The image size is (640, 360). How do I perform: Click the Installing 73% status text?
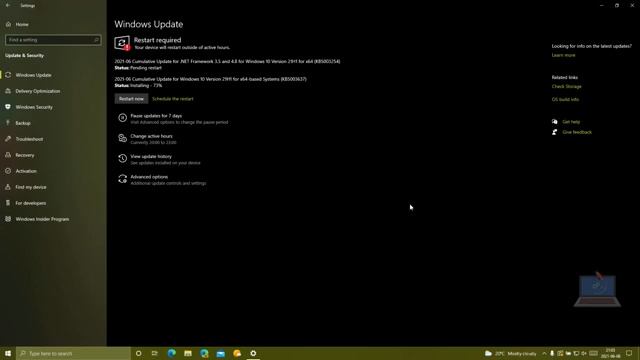(146, 86)
